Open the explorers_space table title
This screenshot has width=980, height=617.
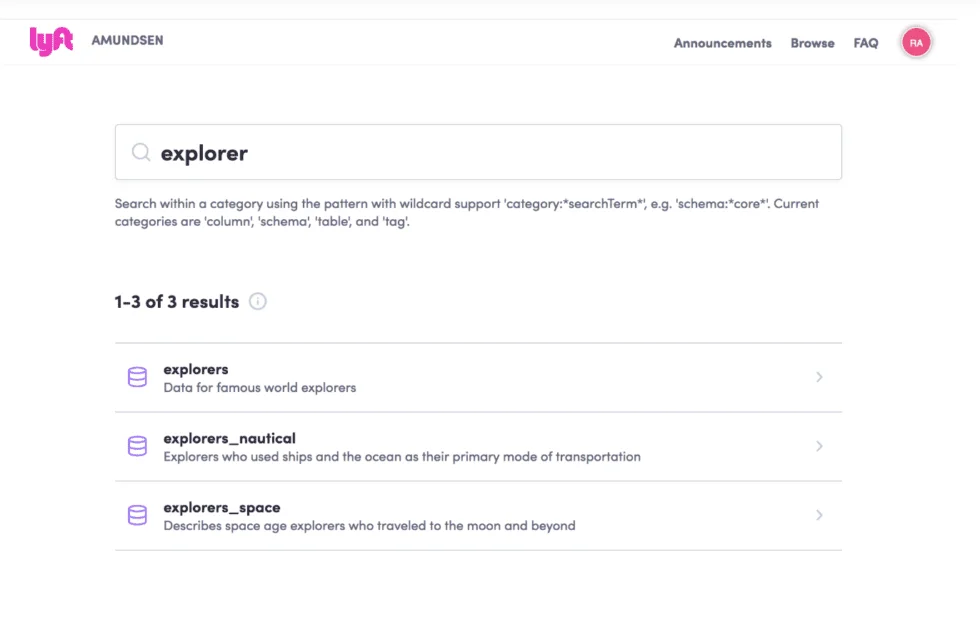(x=222, y=508)
